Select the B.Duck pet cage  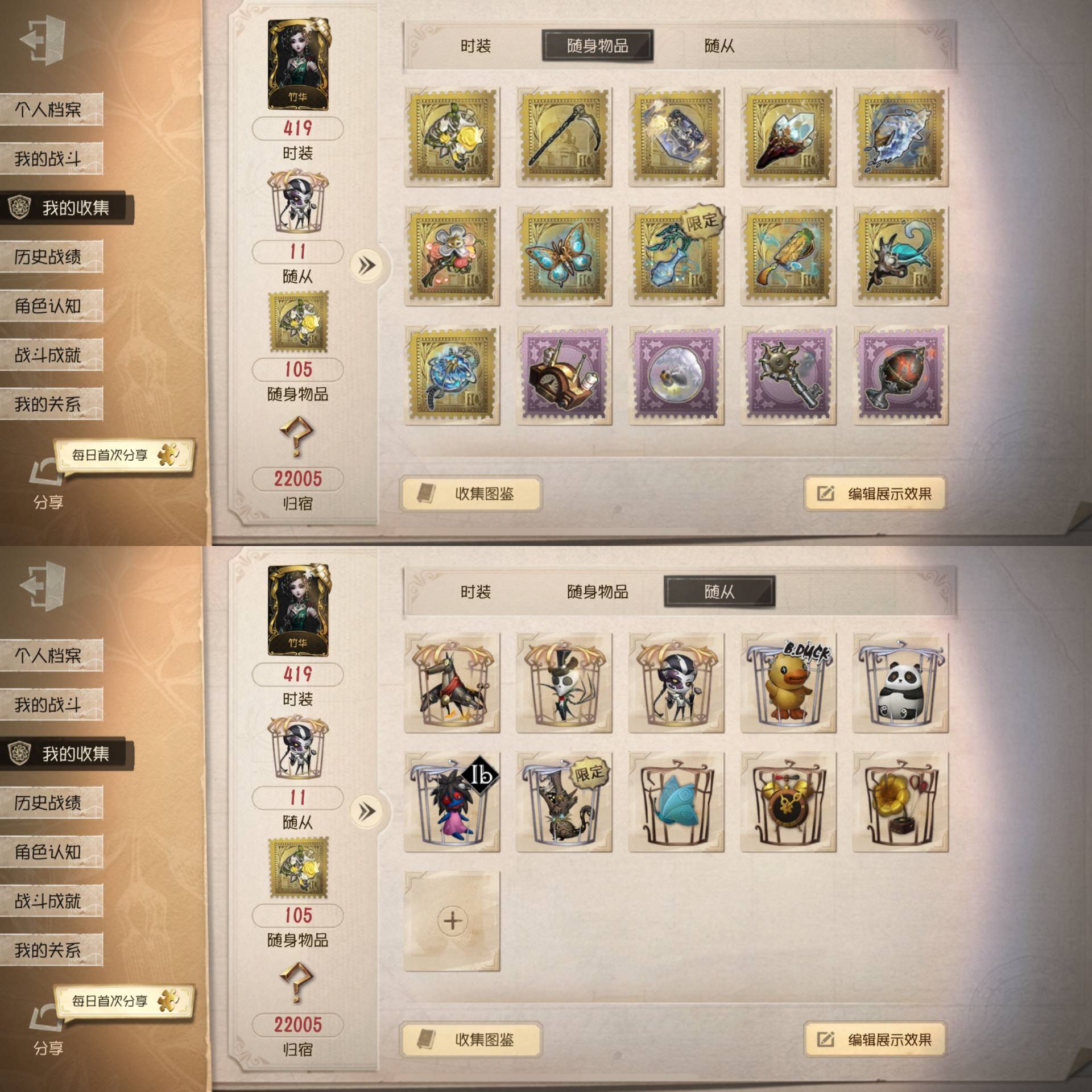click(x=788, y=683)
